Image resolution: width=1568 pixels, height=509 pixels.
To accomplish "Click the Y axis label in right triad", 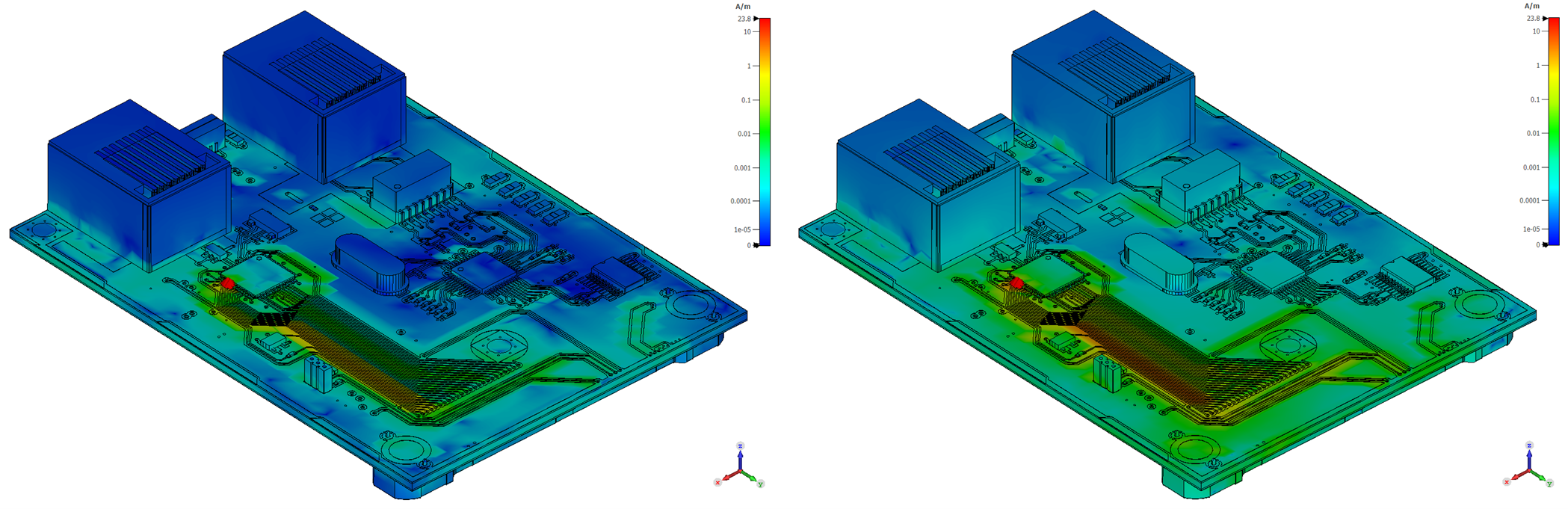I will (1550, 484).
